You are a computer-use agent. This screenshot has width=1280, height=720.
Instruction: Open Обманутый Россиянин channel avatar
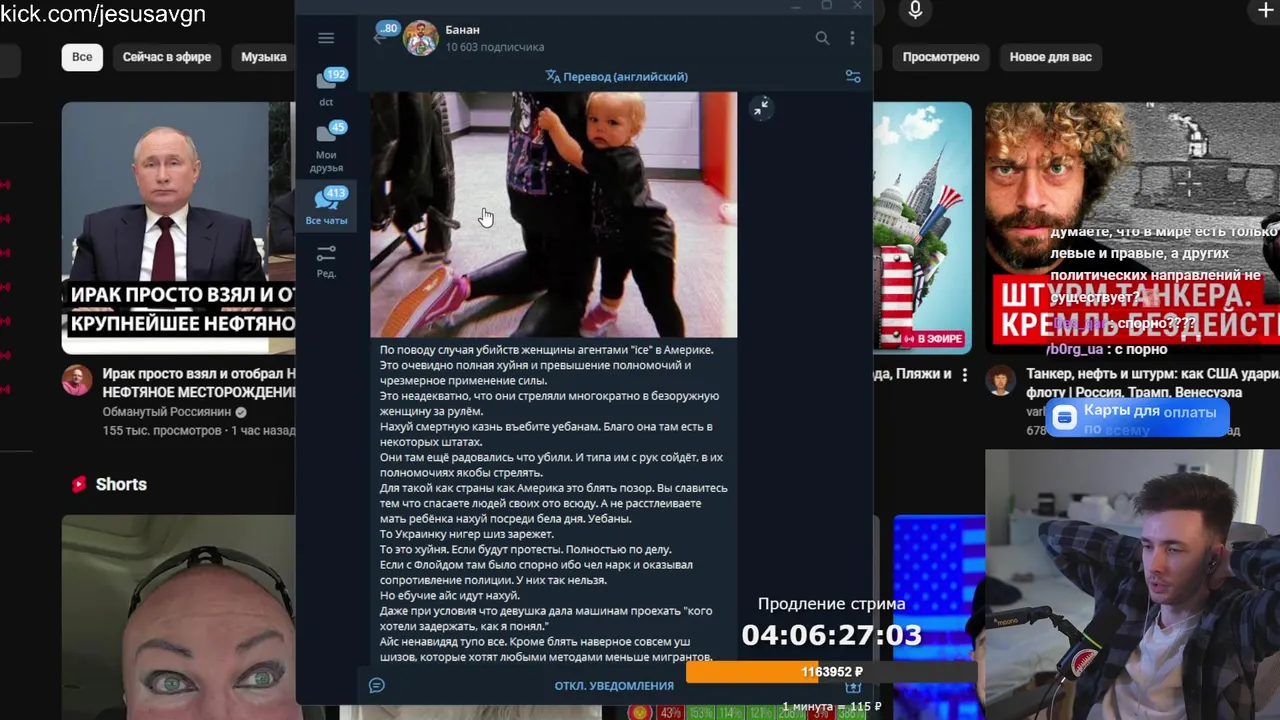click(77, 380)
